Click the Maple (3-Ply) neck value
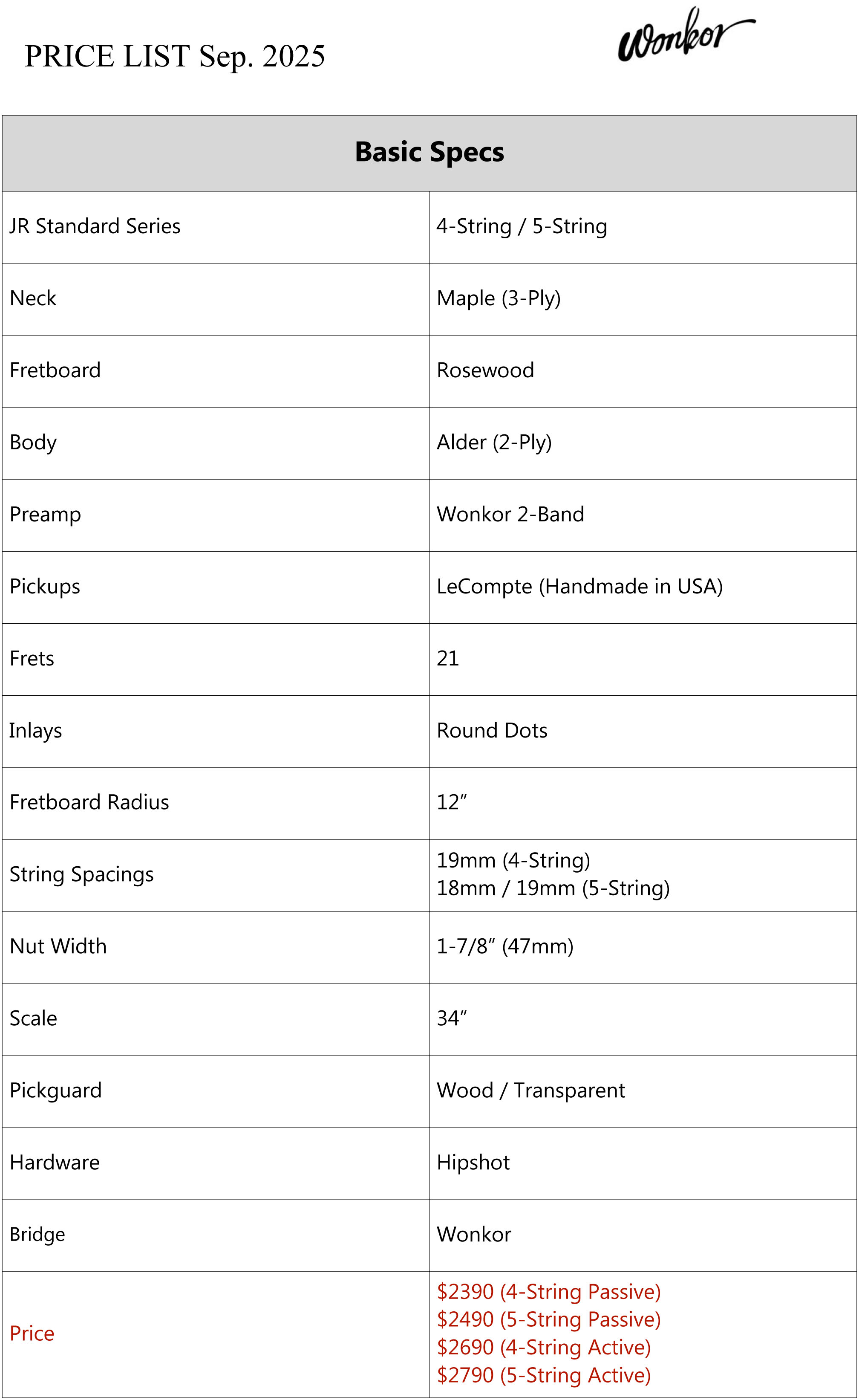This screenshot has width=859, height=1400. [498, 298]
